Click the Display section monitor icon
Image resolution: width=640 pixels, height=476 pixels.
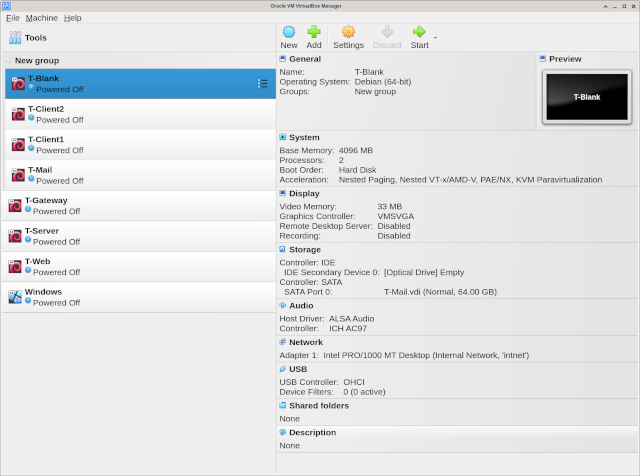pyautogui.click(x=282, y=193)
